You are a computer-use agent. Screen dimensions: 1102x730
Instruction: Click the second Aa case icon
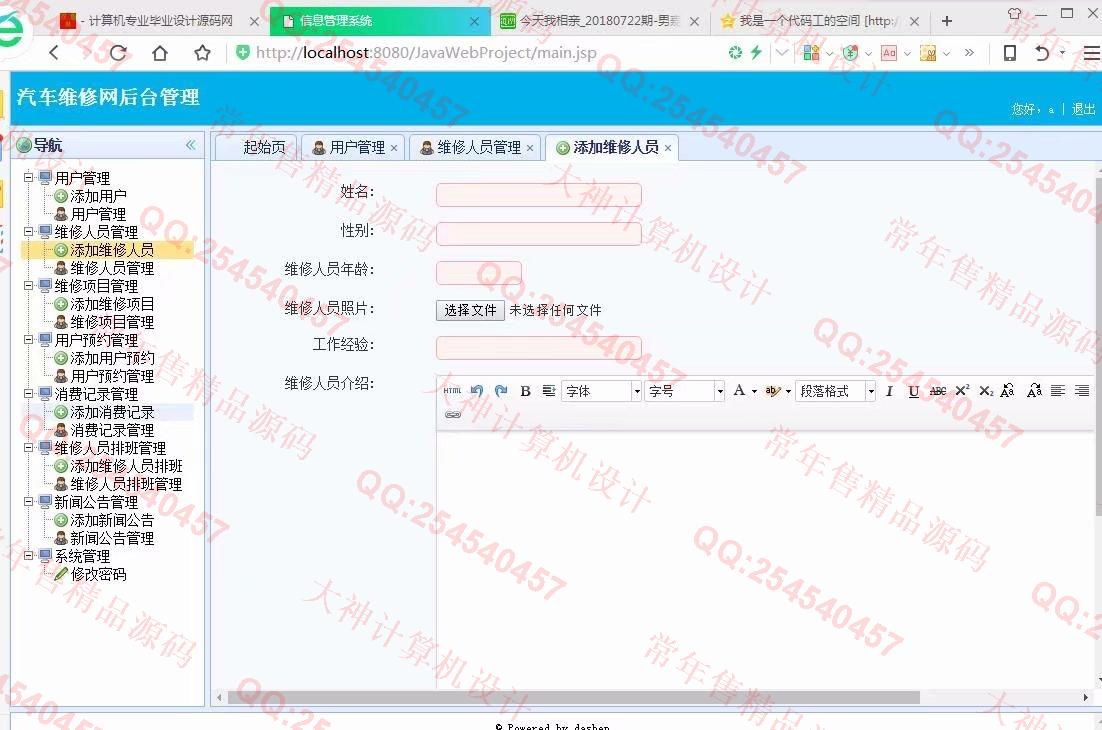[1034, 391]
